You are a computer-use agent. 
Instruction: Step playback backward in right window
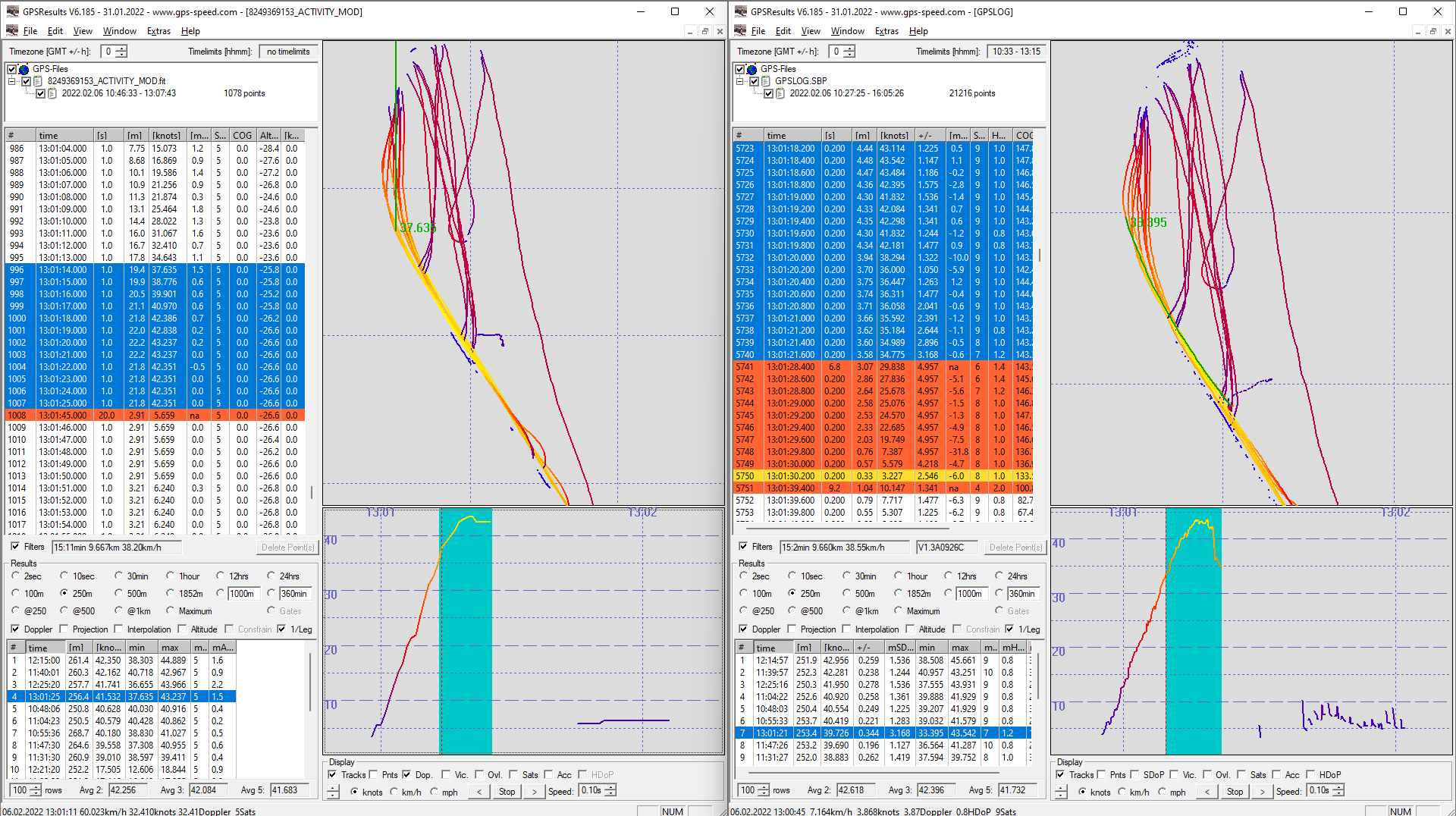[x=1207, y=791]
